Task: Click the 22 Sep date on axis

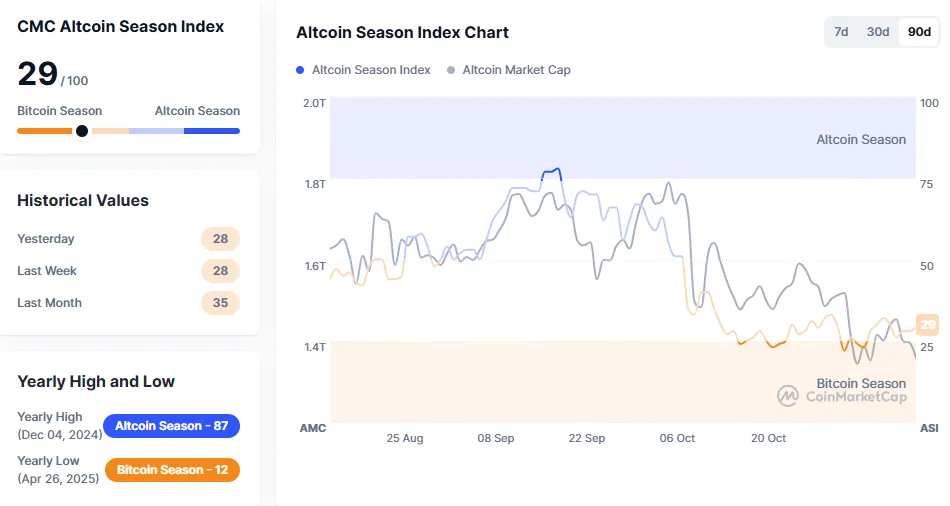Action: point(587,438)
